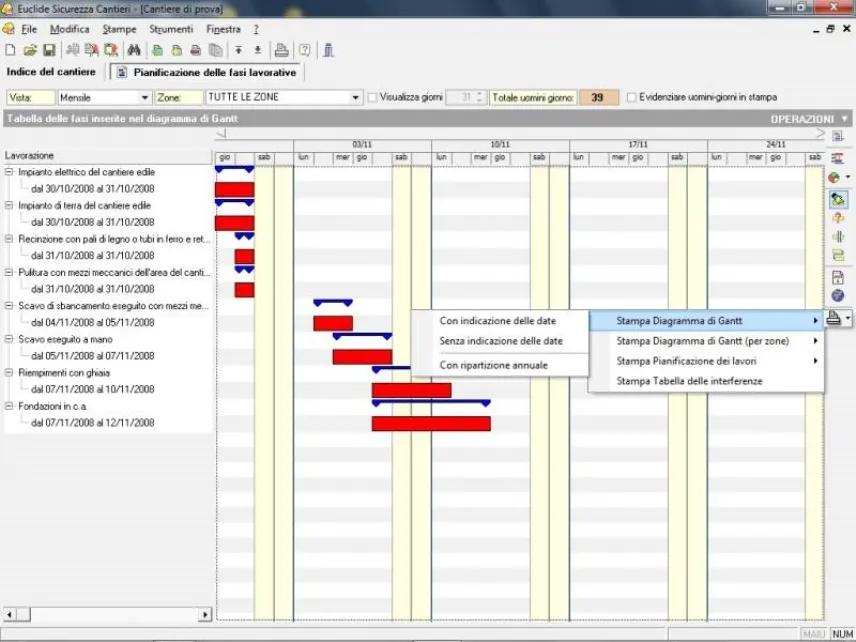Click the red Fondazioni in c.a. Gantt bar

coord(431,424)
